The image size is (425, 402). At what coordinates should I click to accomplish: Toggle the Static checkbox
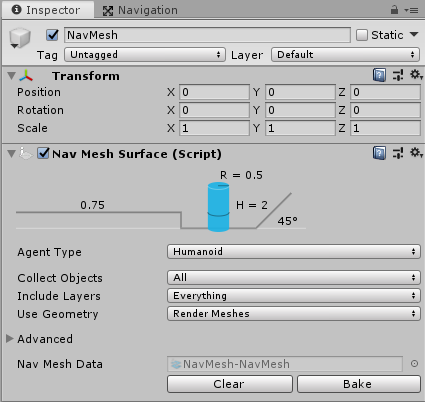362,35
